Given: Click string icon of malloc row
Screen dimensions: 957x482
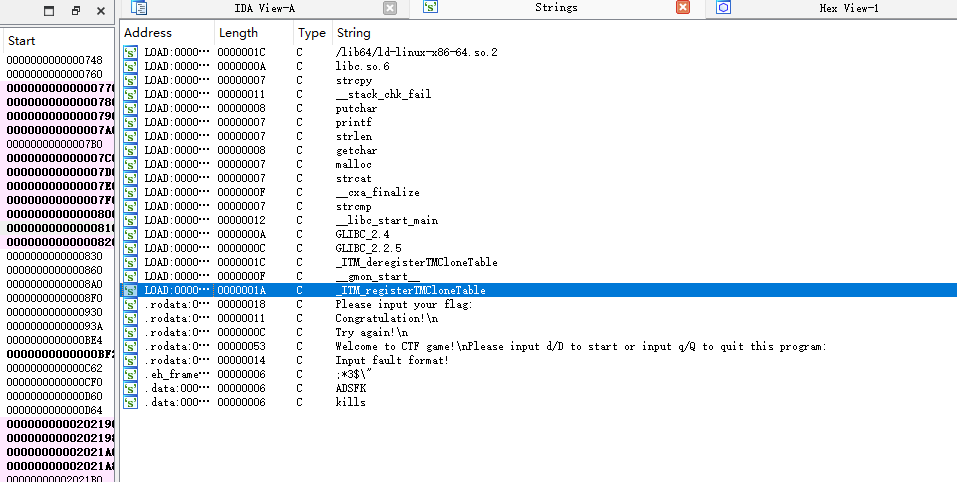Looking at the screenshot, I should click(x=131, y=165).
